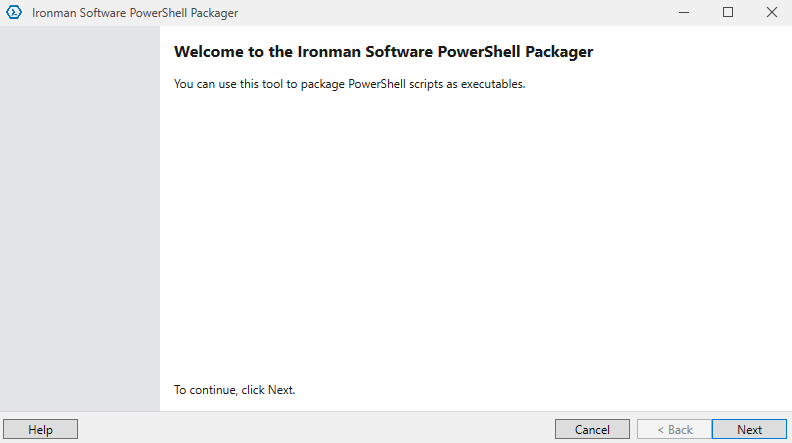Click the Welcome heading text
This screenshot has width=792, height=443.
(383, 52)
